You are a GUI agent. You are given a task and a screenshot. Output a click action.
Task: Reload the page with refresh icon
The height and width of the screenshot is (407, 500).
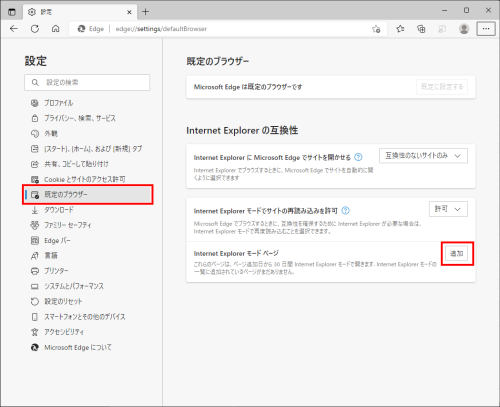coord(35,29)
